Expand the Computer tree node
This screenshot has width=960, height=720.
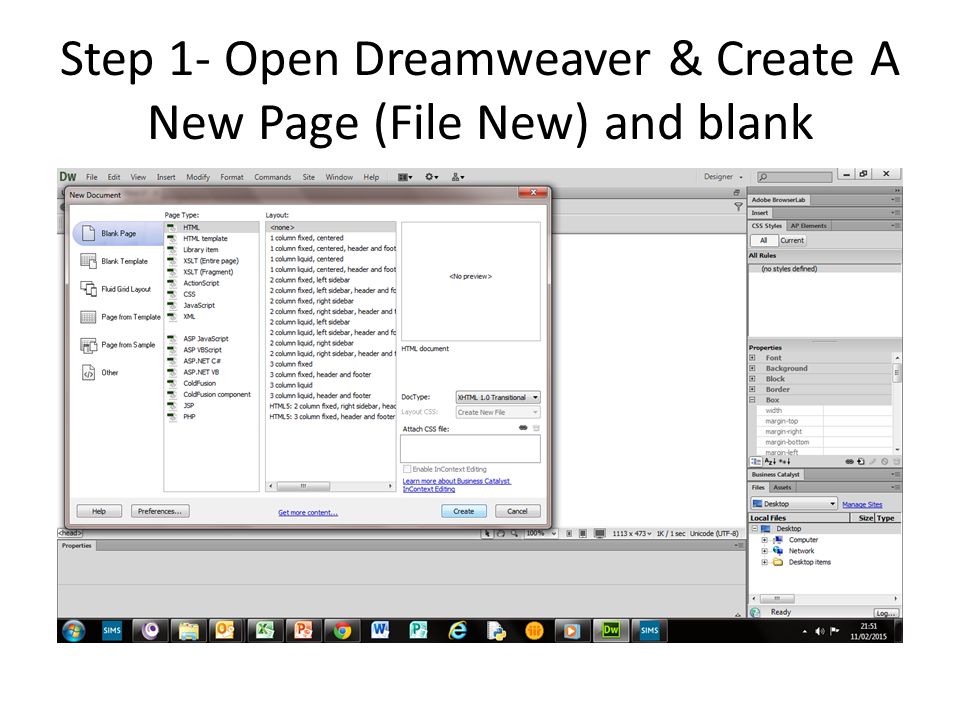pyautogui.click(x=765, y=540)
